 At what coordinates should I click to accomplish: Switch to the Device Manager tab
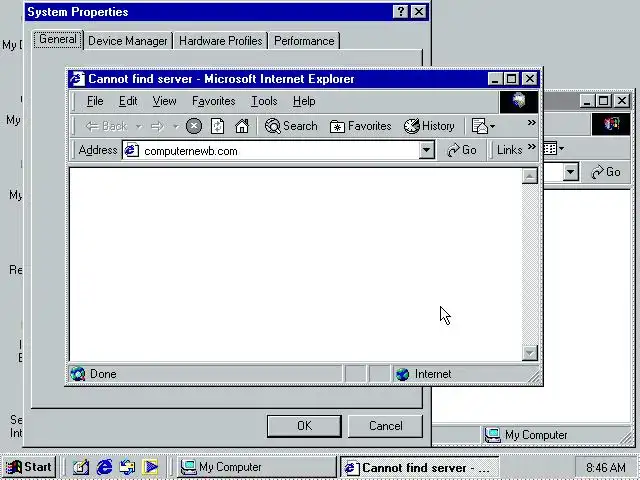tap(128, 41)
